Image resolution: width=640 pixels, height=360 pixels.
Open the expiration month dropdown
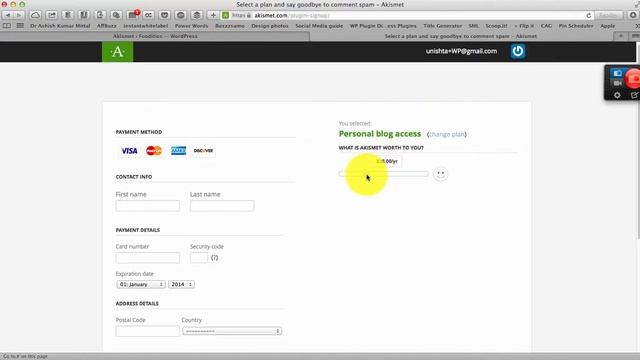(141, 284)
